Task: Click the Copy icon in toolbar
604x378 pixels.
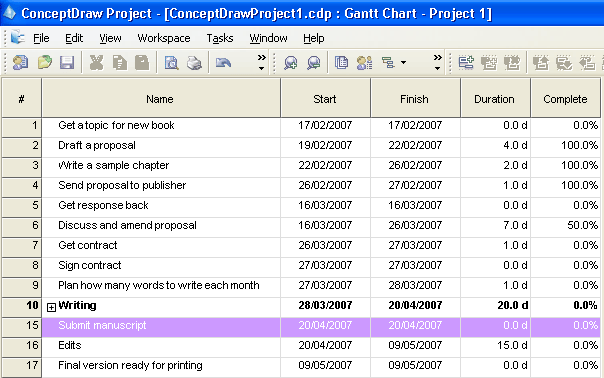Action: [120, 62]
